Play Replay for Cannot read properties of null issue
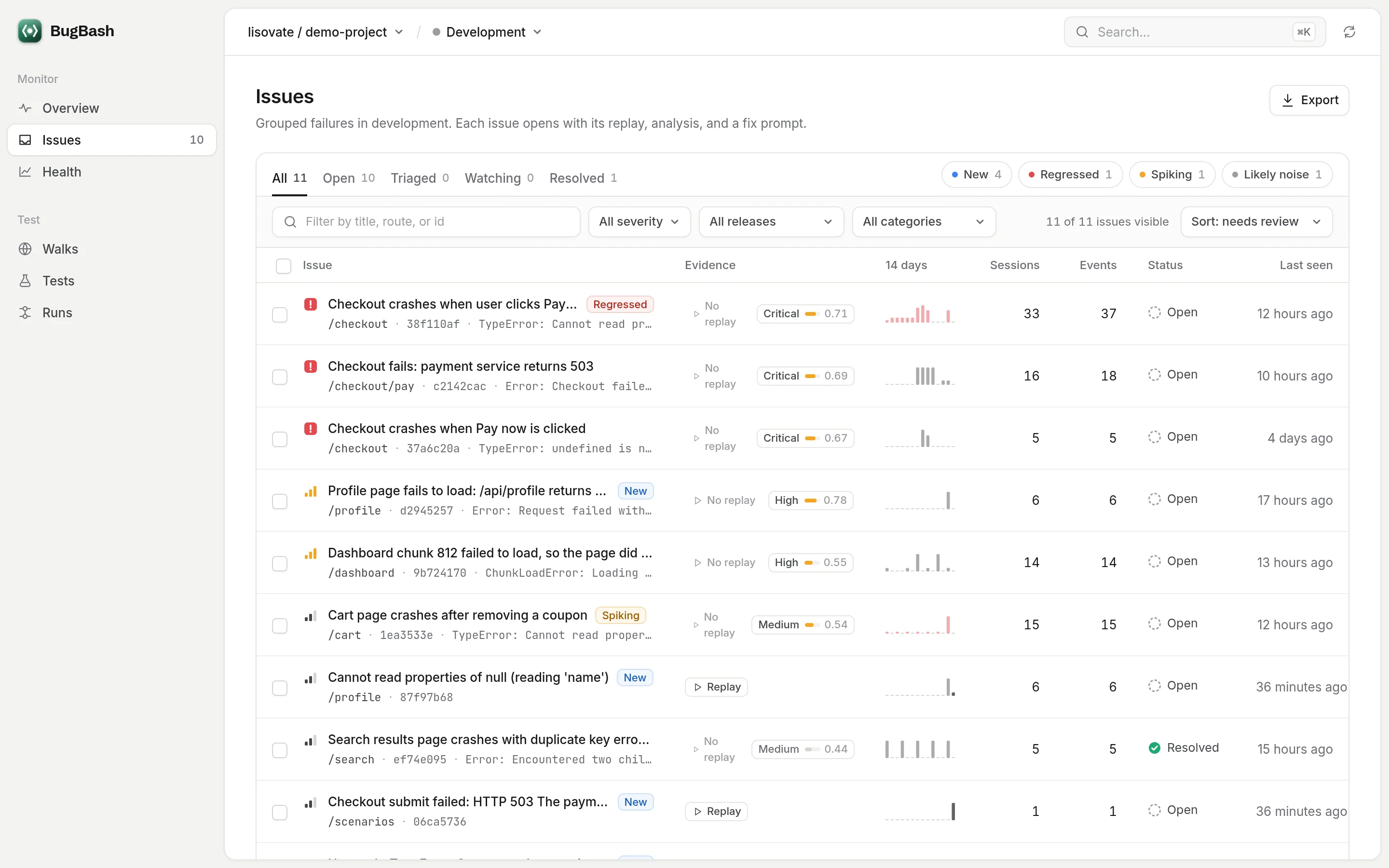This screenshot has height=868, width=1389. tap(716, 687)
